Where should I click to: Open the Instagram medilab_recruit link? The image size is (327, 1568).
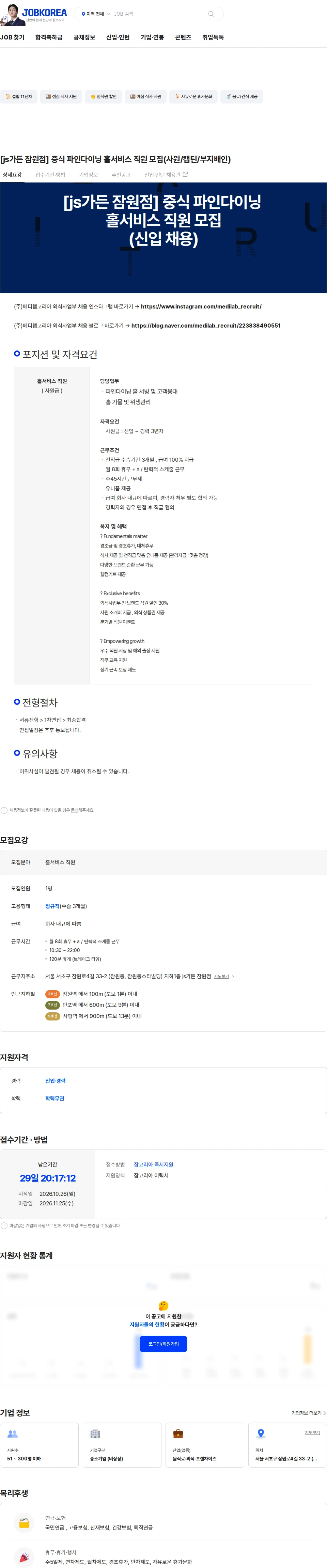click(x=201, y=307)
